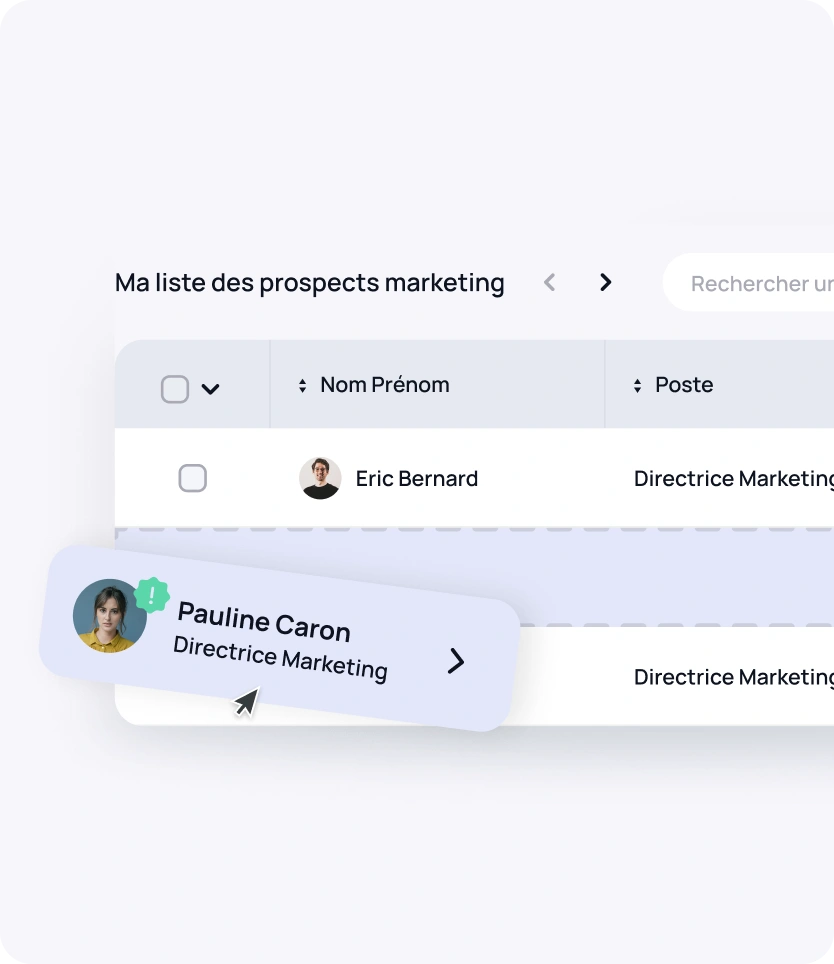
Task: Open Eric Bernard's name link
Action: tap(417, 478)
